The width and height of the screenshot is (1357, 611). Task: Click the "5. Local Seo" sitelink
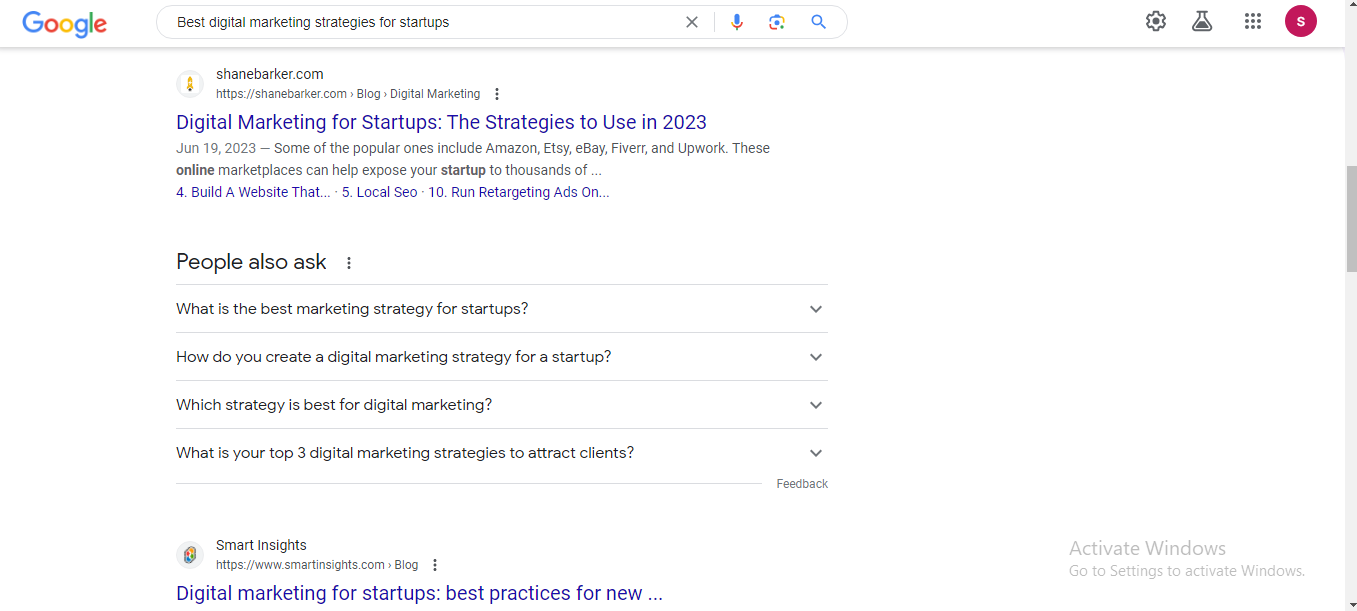379,192
